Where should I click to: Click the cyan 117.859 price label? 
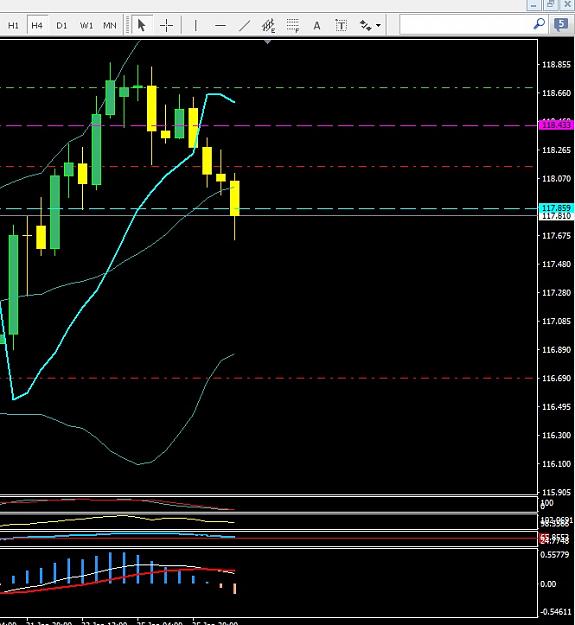tap(556, 208)
